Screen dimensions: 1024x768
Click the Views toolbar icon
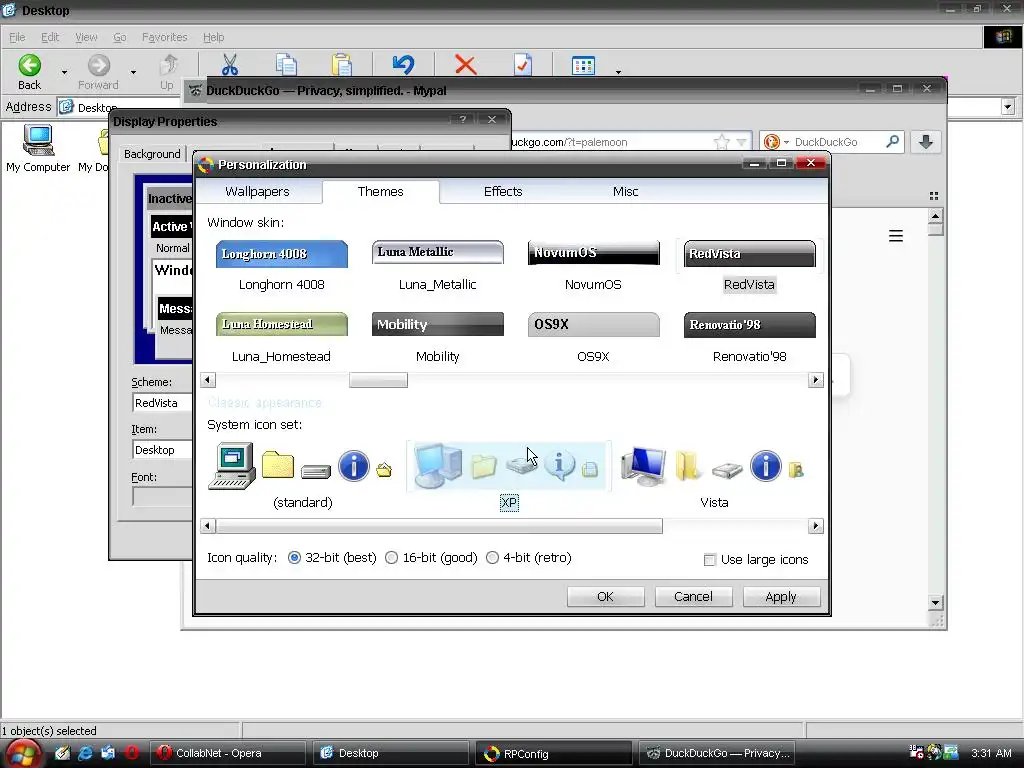pos(583,65)
